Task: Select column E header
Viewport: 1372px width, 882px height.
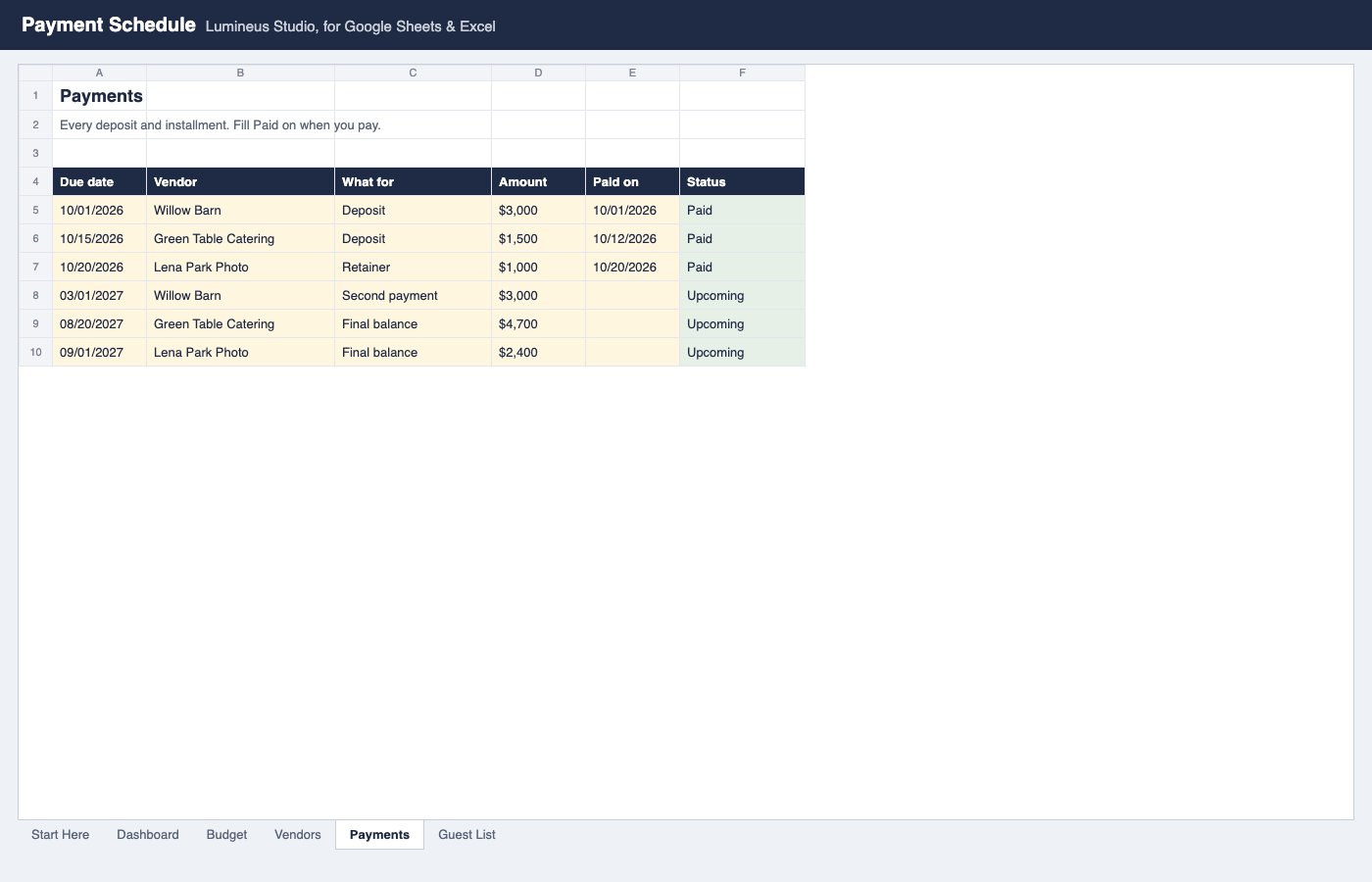Action: (x=632, y=73)
